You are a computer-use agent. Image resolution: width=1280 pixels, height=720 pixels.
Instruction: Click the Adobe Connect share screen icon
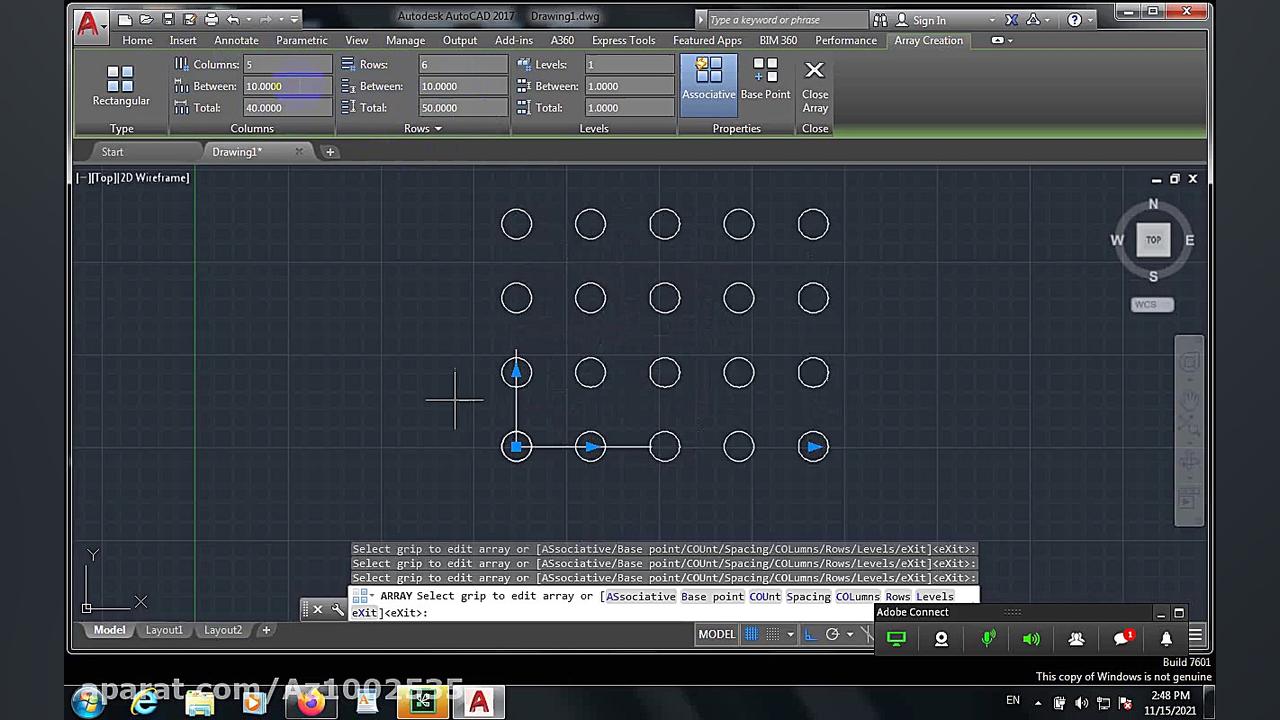click(896, 638)
